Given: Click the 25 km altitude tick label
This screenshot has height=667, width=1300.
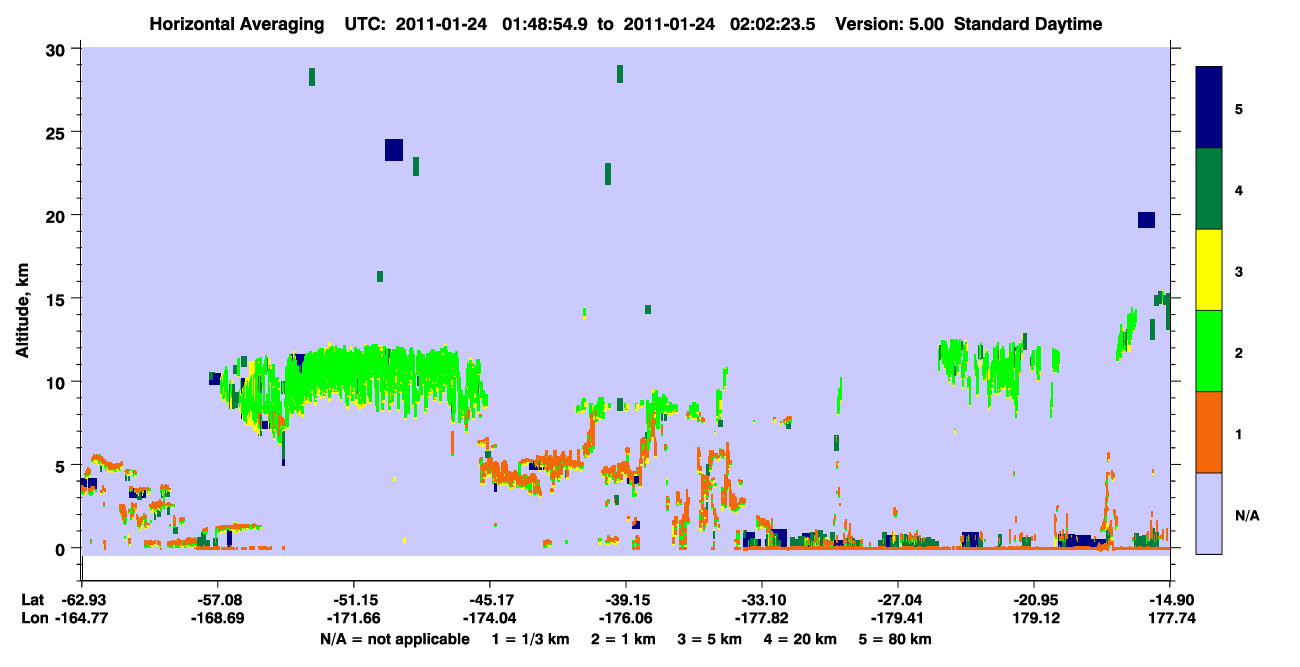Looking at the screenshot, I should pos(57,133).
